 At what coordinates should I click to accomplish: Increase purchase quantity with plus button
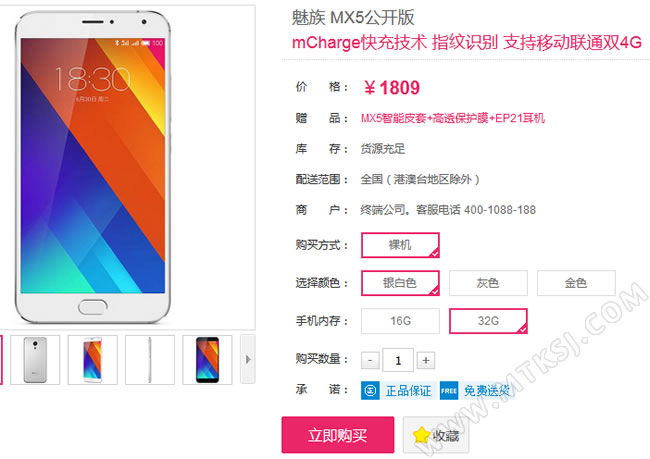coord(425,360)
